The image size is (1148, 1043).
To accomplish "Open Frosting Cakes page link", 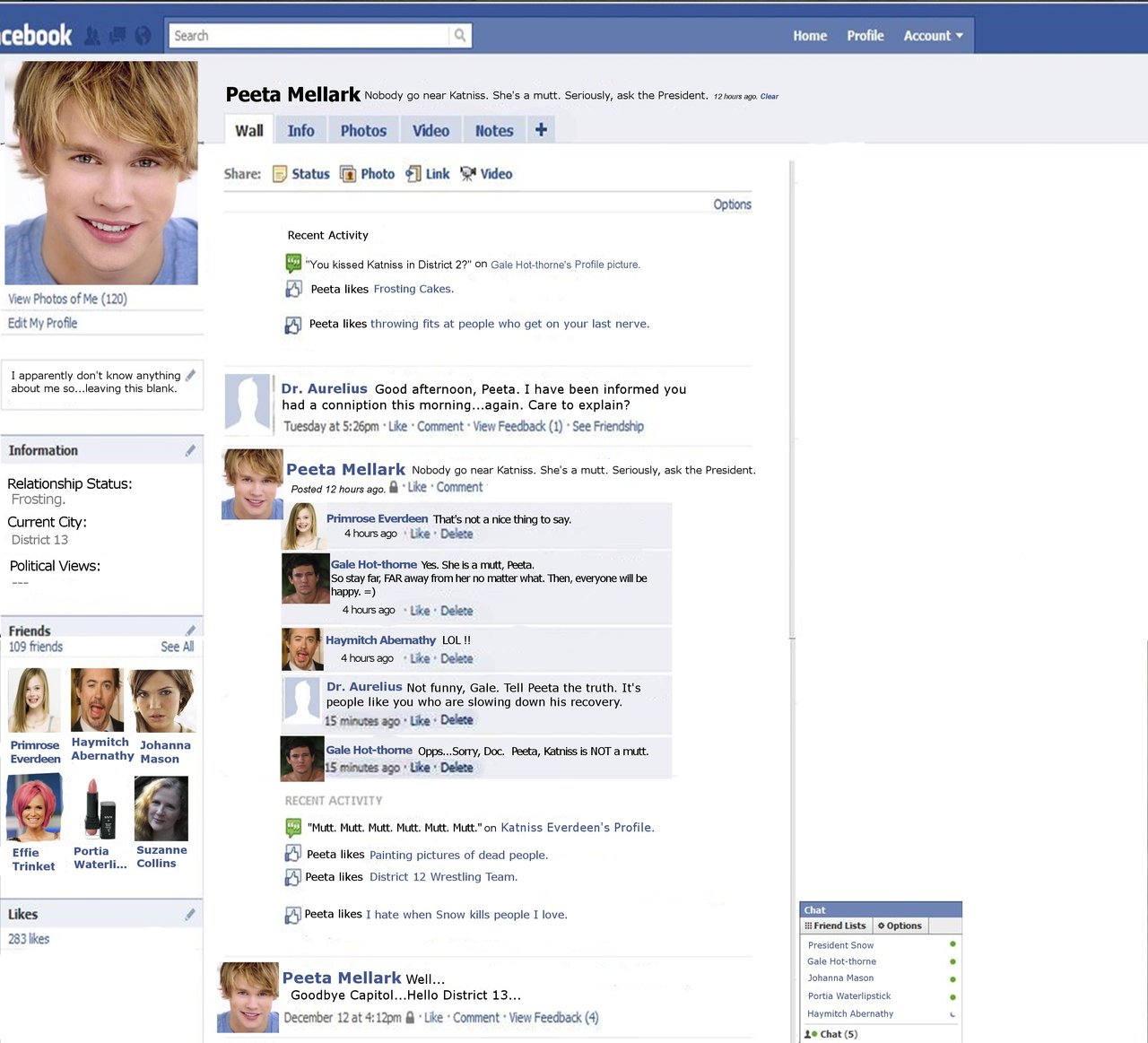I will [413, 289].
